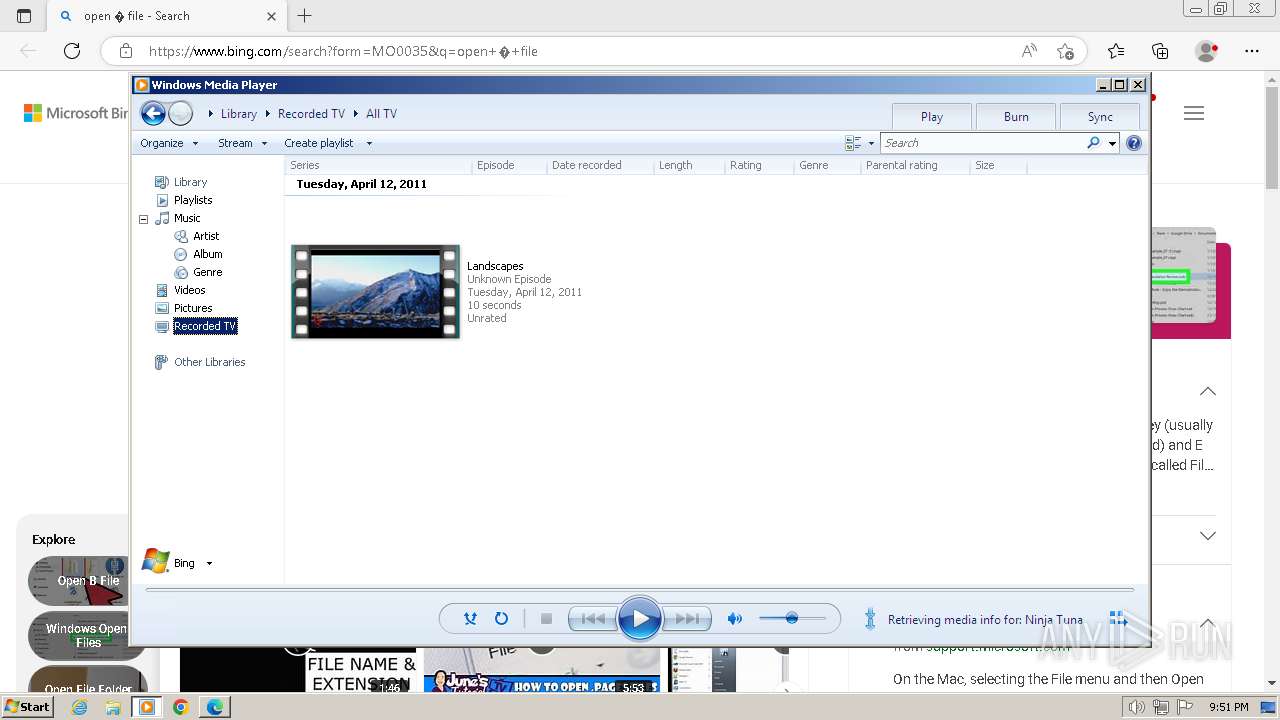Click the Windows Start button
The width and height of the screenshot is (1280, 720).
pos(28,707)
